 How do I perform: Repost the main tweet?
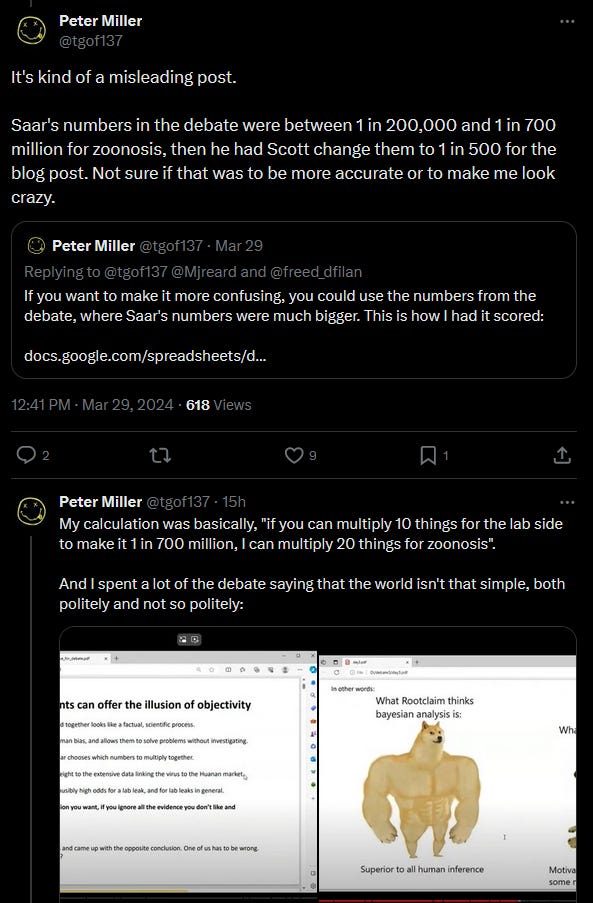pos(160,456)
